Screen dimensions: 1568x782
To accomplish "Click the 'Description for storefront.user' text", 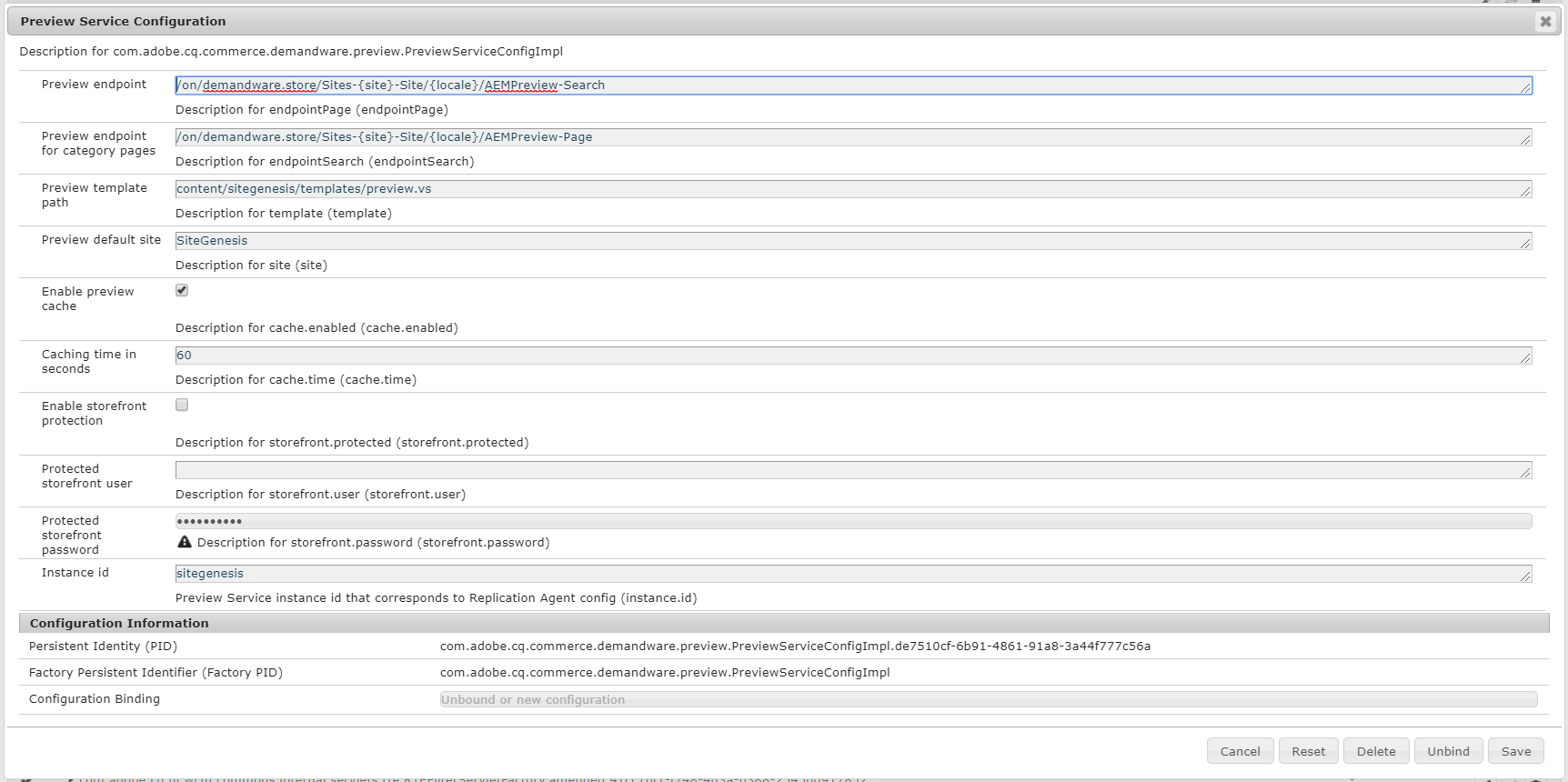I will point(320,495).
